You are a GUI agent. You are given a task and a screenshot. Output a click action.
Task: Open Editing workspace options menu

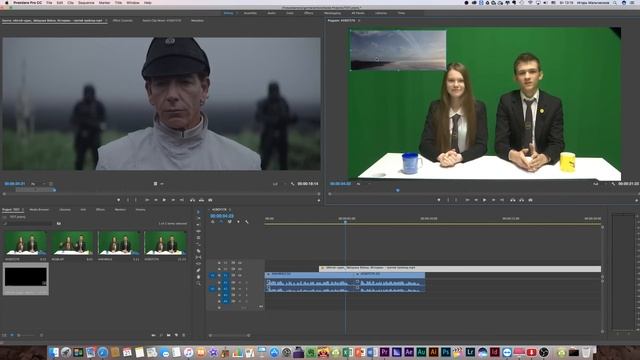coord(237,13)
